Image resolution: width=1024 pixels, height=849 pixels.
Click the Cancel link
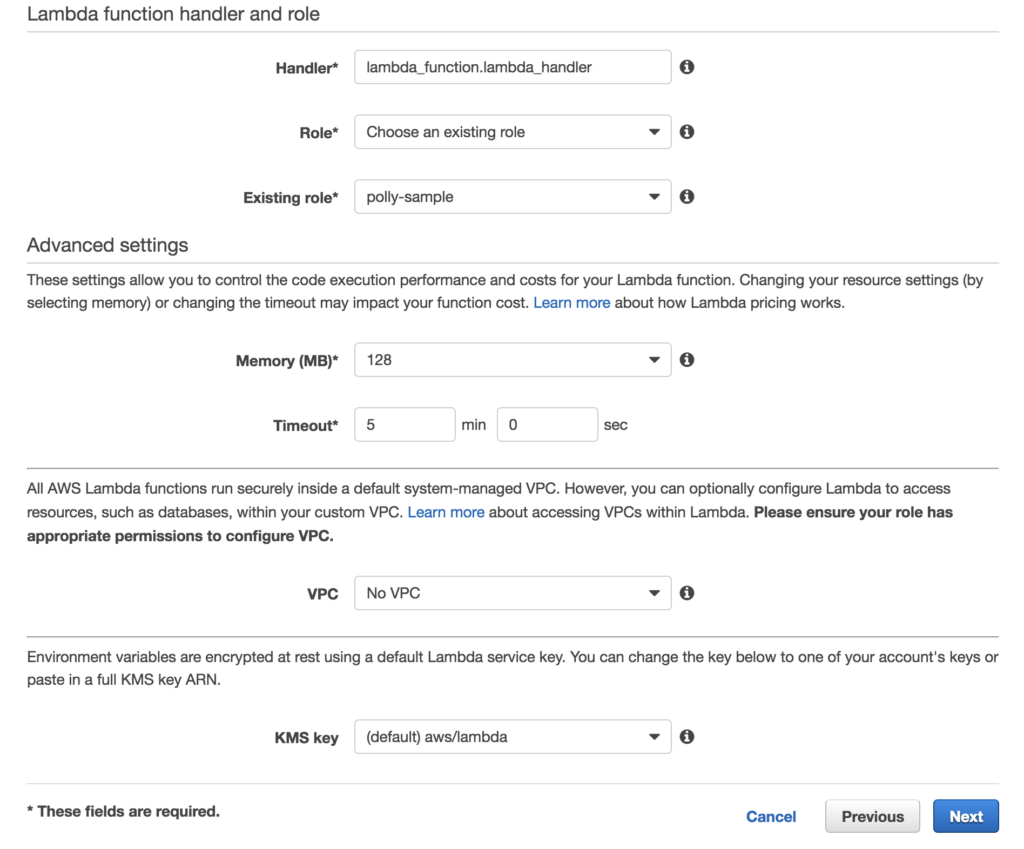click(x=771, y=816)
